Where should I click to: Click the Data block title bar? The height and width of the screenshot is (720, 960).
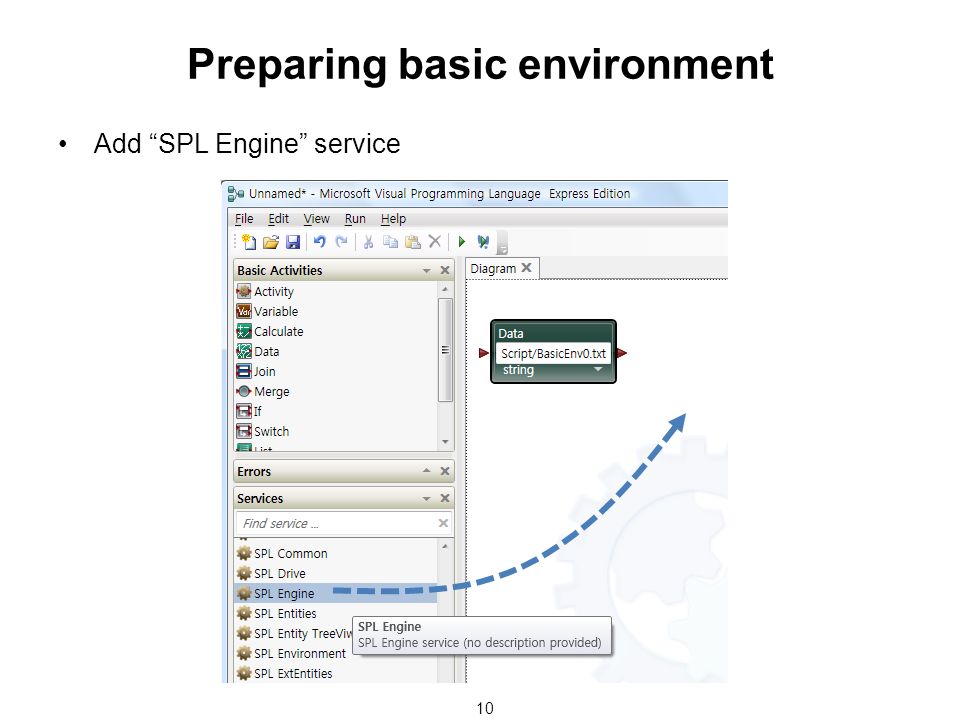553,333
